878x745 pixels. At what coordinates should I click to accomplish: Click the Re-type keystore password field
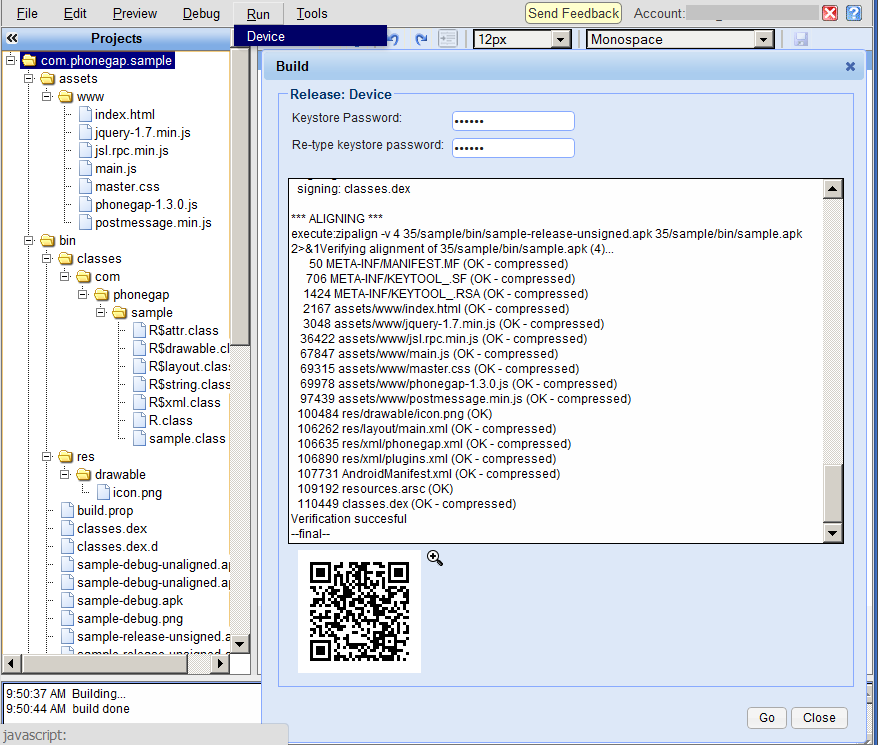(x=513, y=148)
